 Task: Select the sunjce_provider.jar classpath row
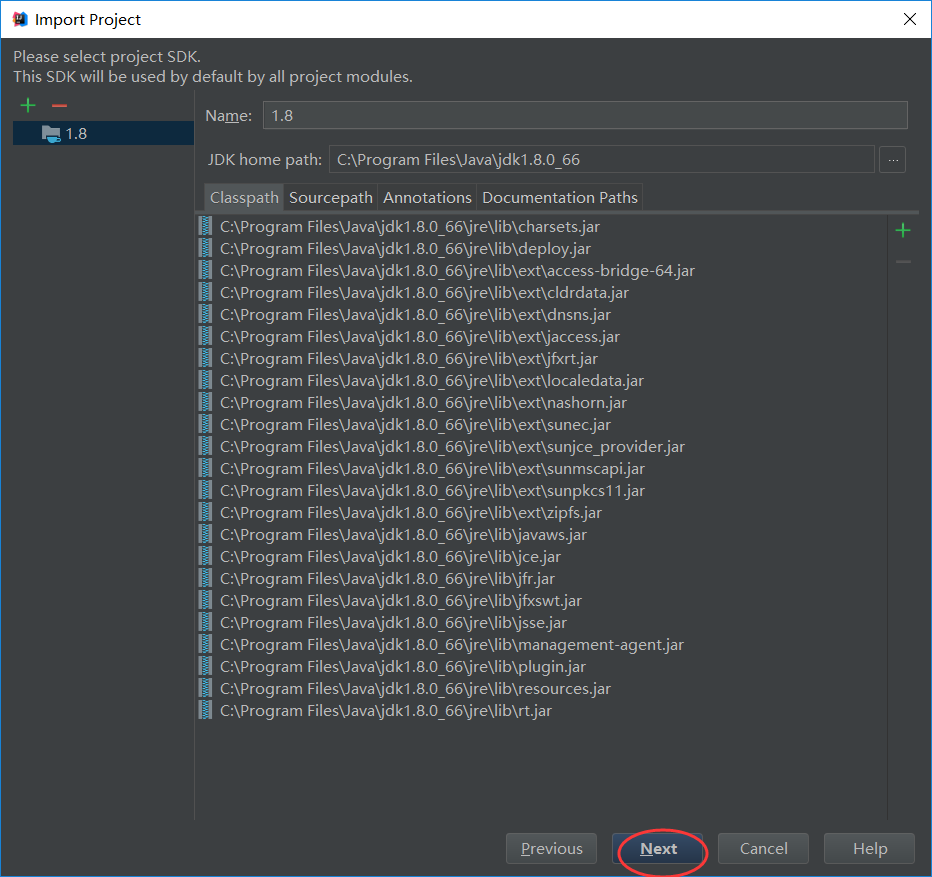pos(542,447)
